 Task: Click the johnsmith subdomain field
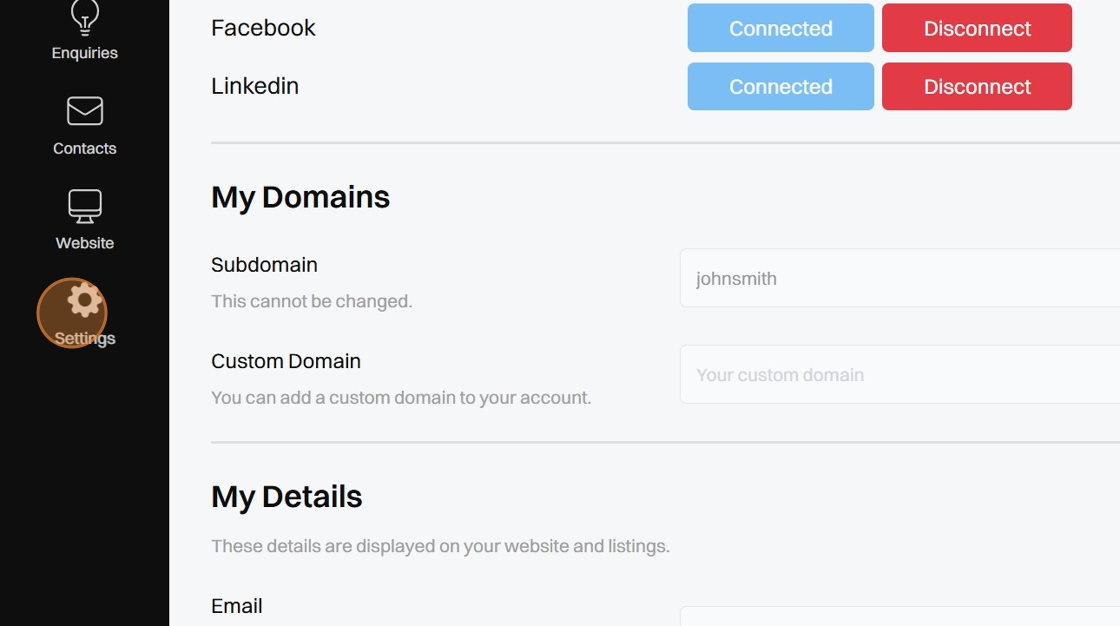900,278
